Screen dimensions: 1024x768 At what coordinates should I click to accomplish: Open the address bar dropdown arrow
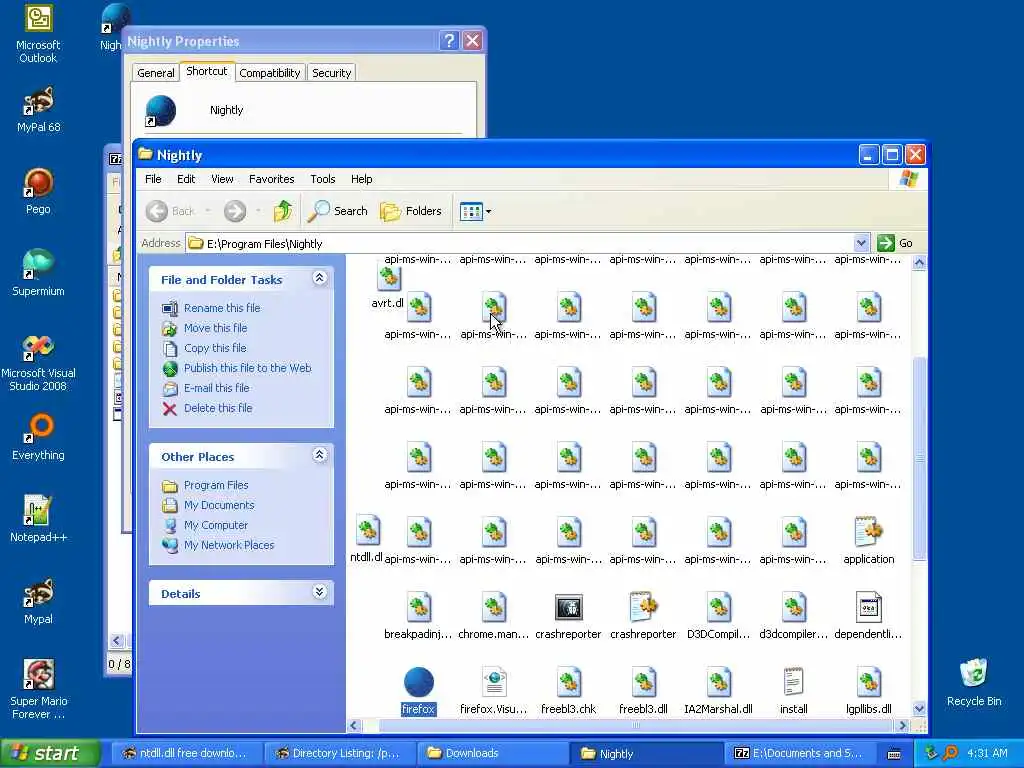(x=861, y=243)
